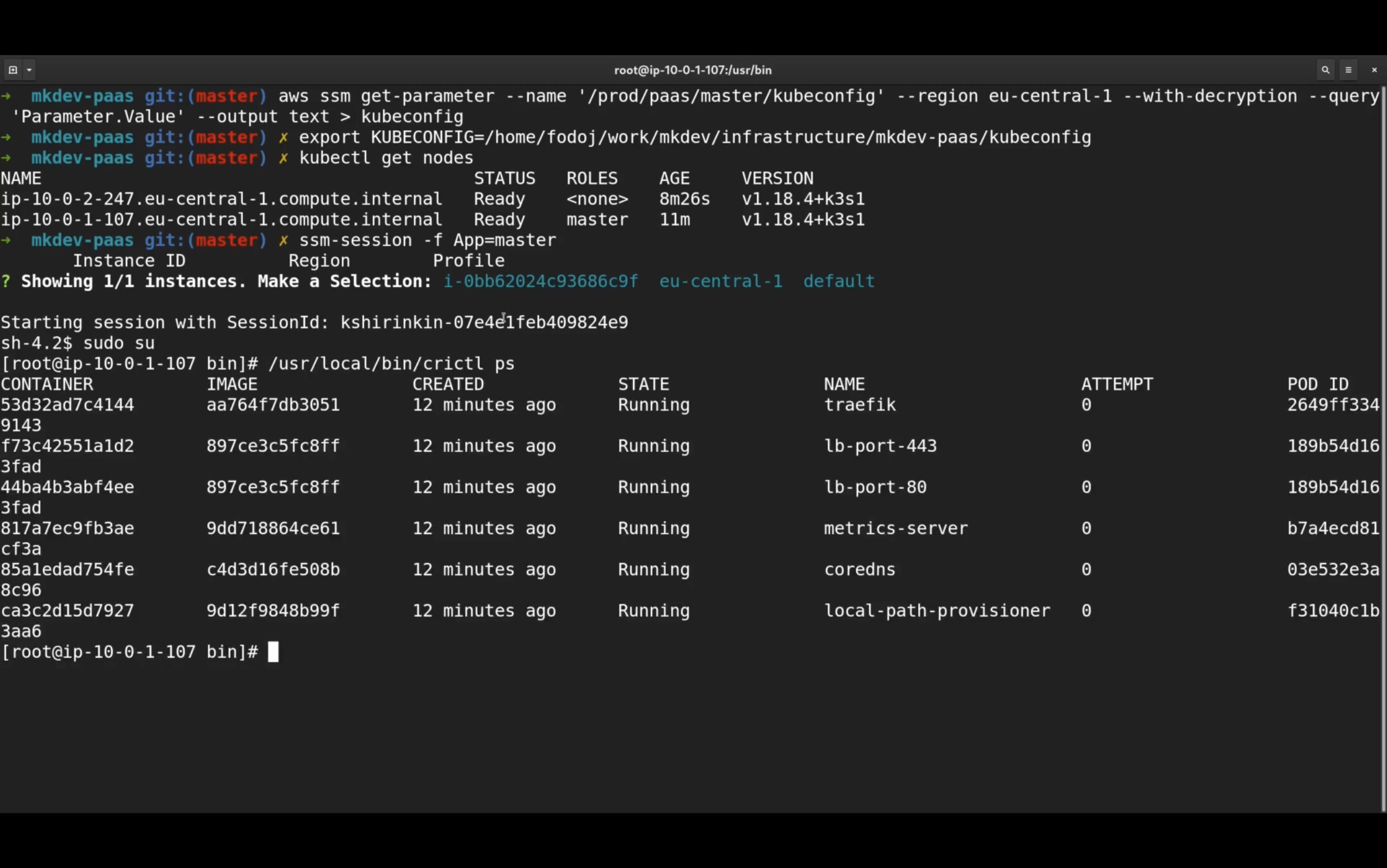Click the CONTAINER column header
Screen dimensions: 1387x868
click(47, 384)
